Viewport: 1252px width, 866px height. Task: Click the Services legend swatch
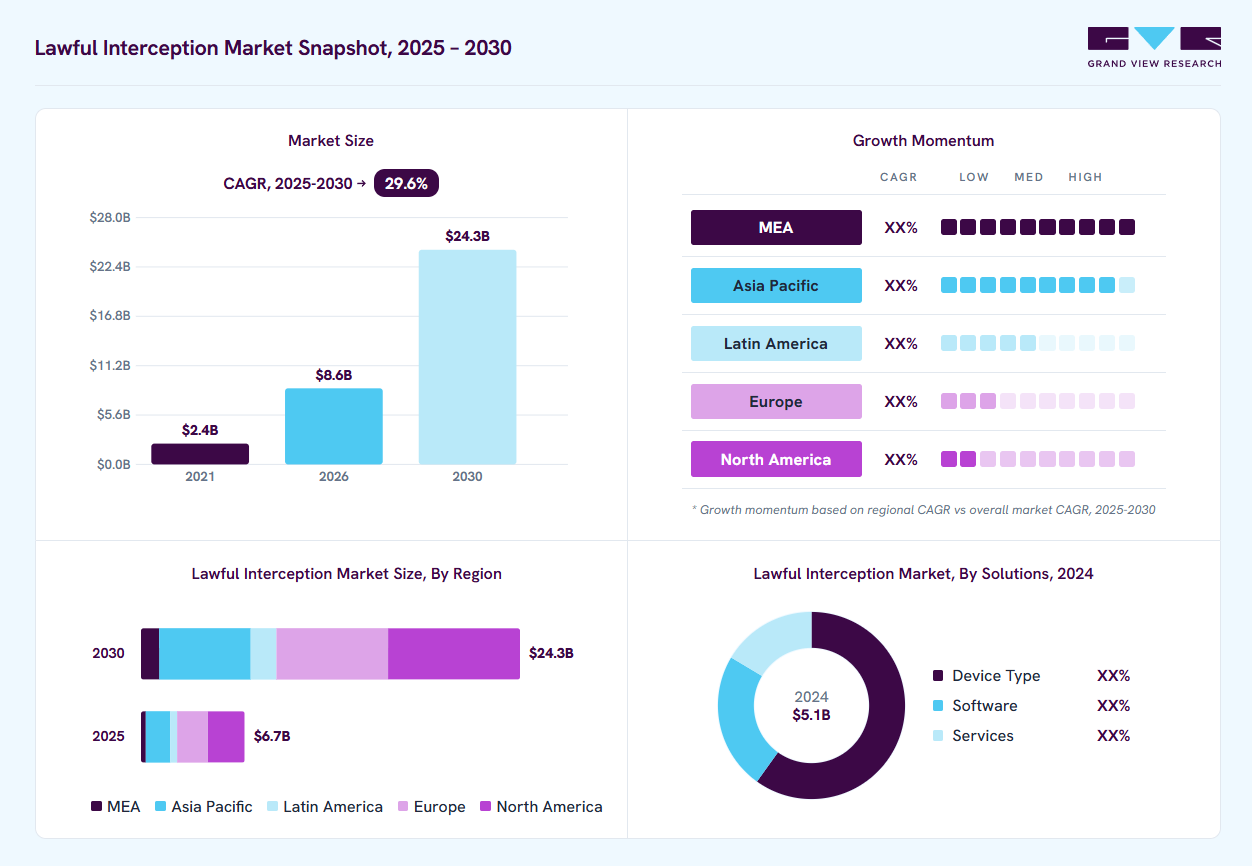[937, 736]
